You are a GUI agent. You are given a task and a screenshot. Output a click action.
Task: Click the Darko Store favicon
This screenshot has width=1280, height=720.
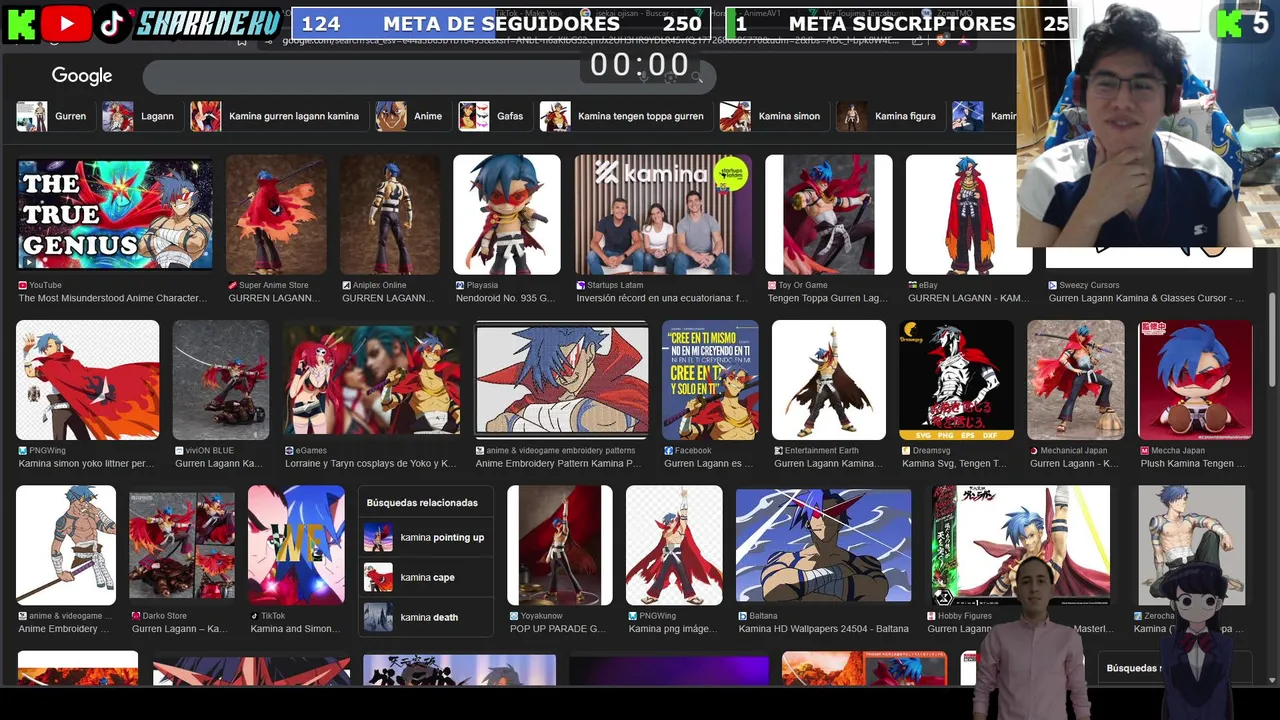pyautogui.click(x=136, y=616)
